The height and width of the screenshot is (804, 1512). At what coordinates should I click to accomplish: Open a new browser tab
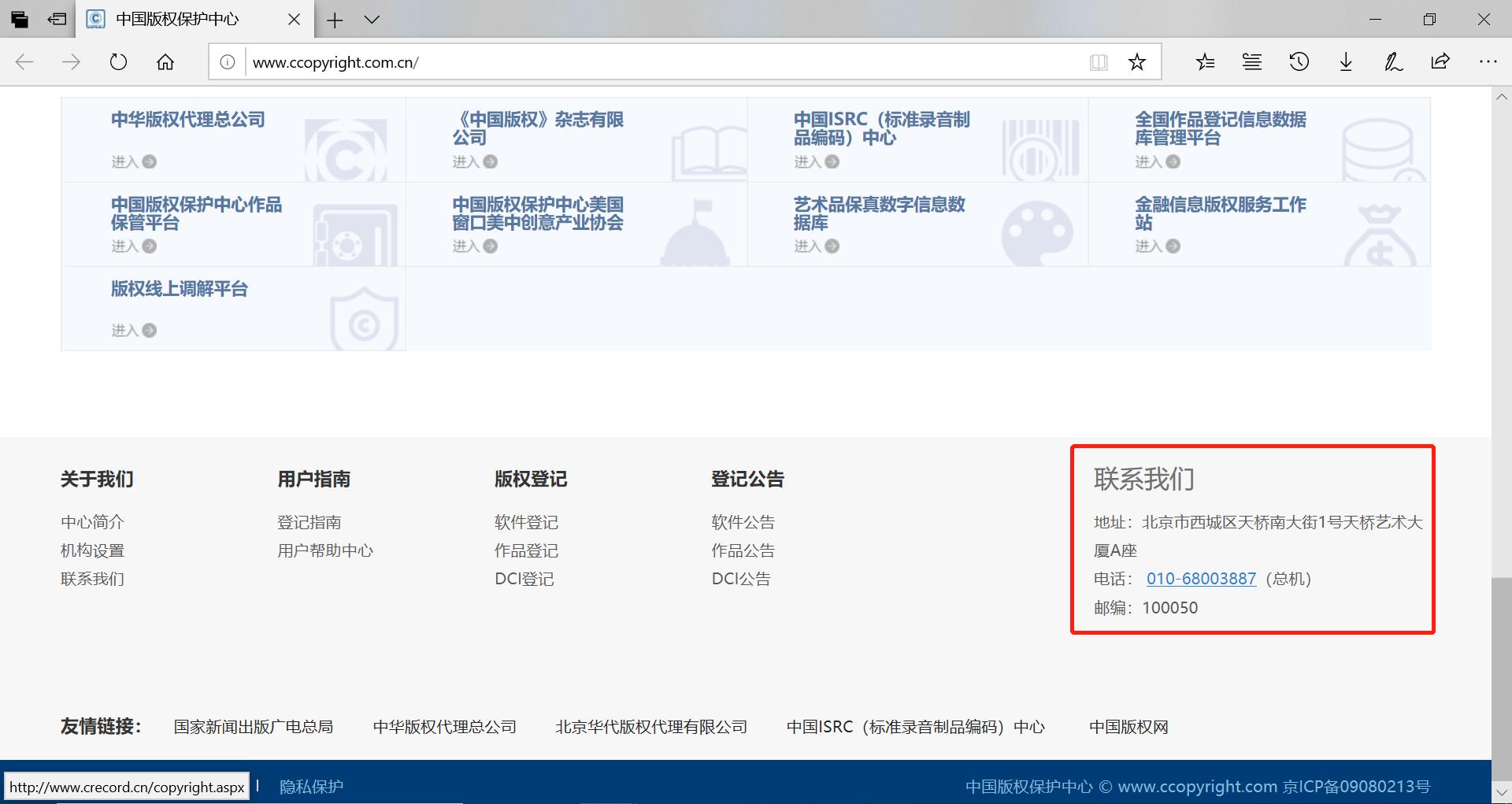335,19
